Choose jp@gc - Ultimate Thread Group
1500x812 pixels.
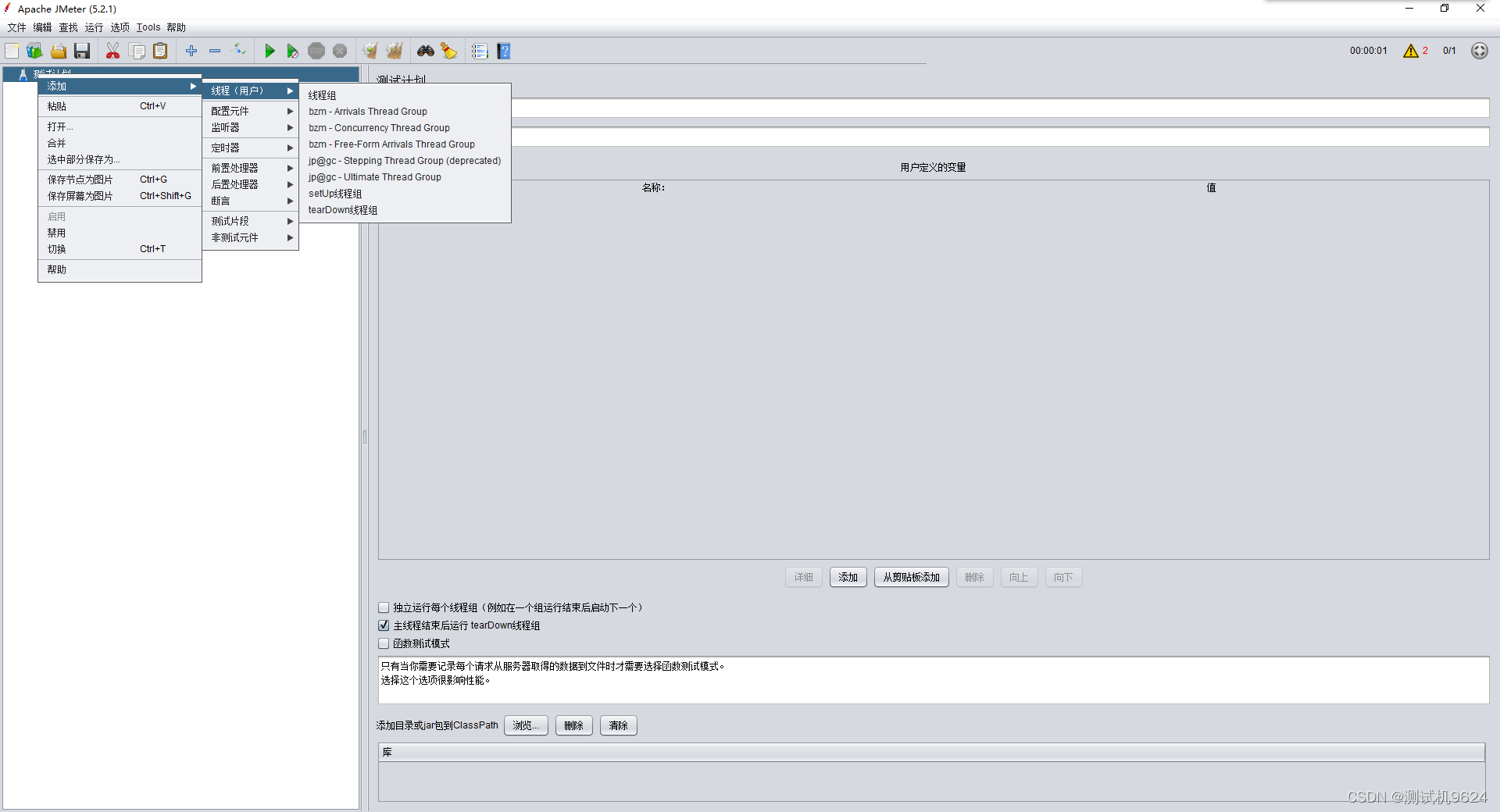[x=405, y=177]
